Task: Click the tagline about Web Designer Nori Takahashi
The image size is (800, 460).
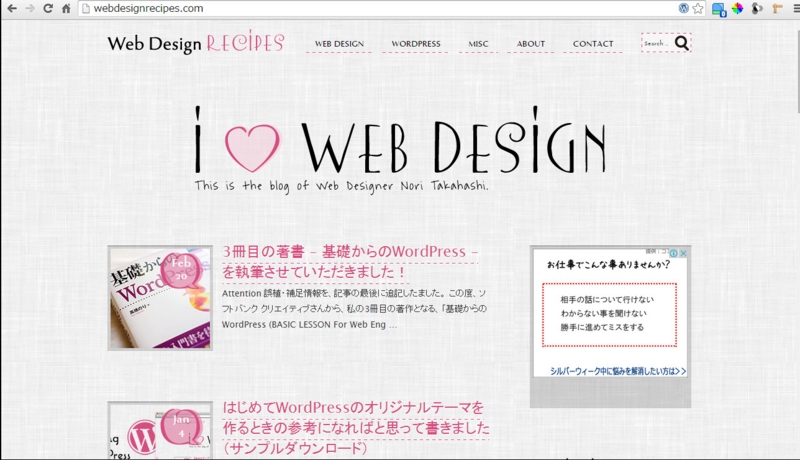Action: coord(341,186)
